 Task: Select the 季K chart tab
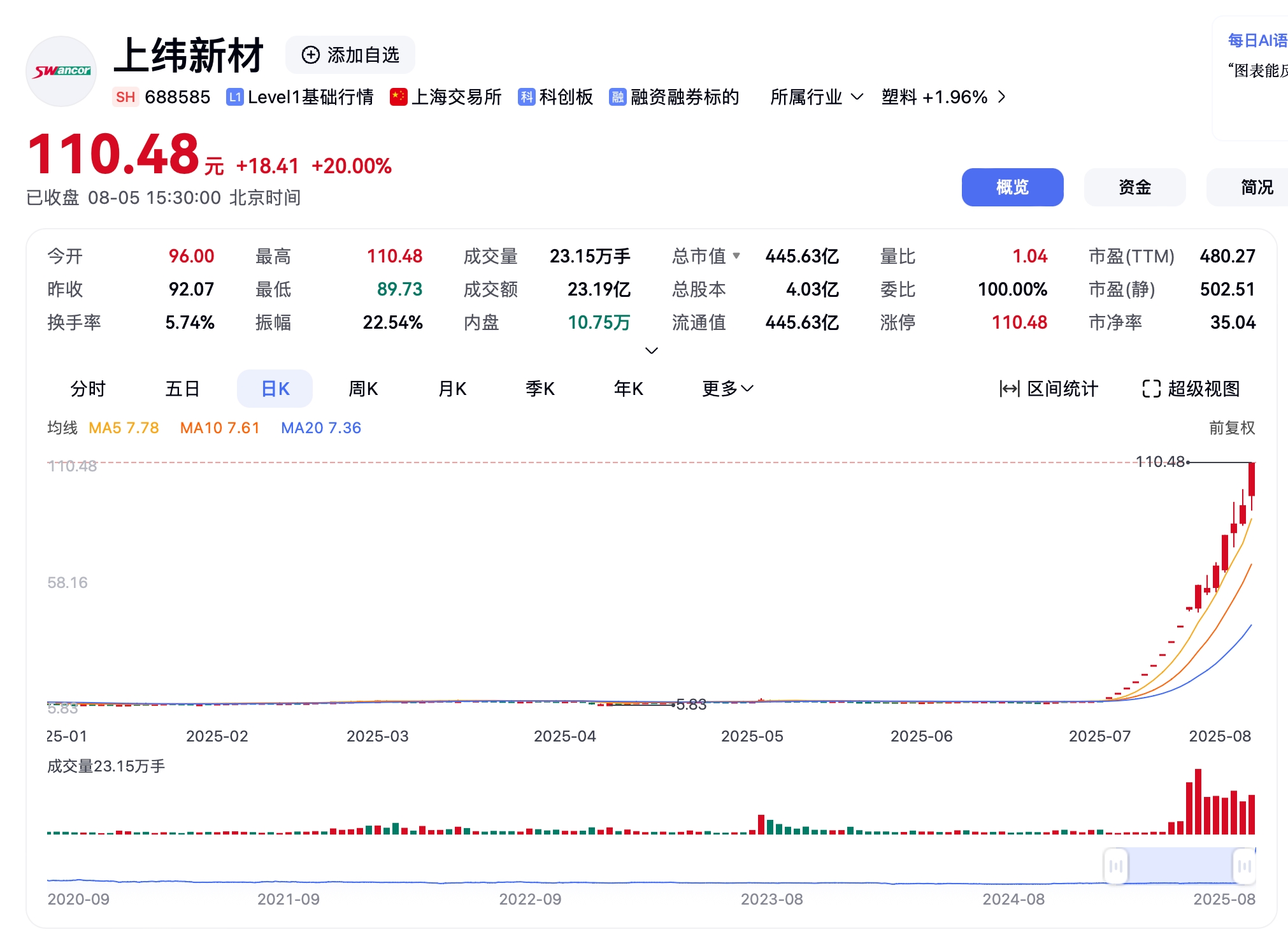tap(540, 389)
